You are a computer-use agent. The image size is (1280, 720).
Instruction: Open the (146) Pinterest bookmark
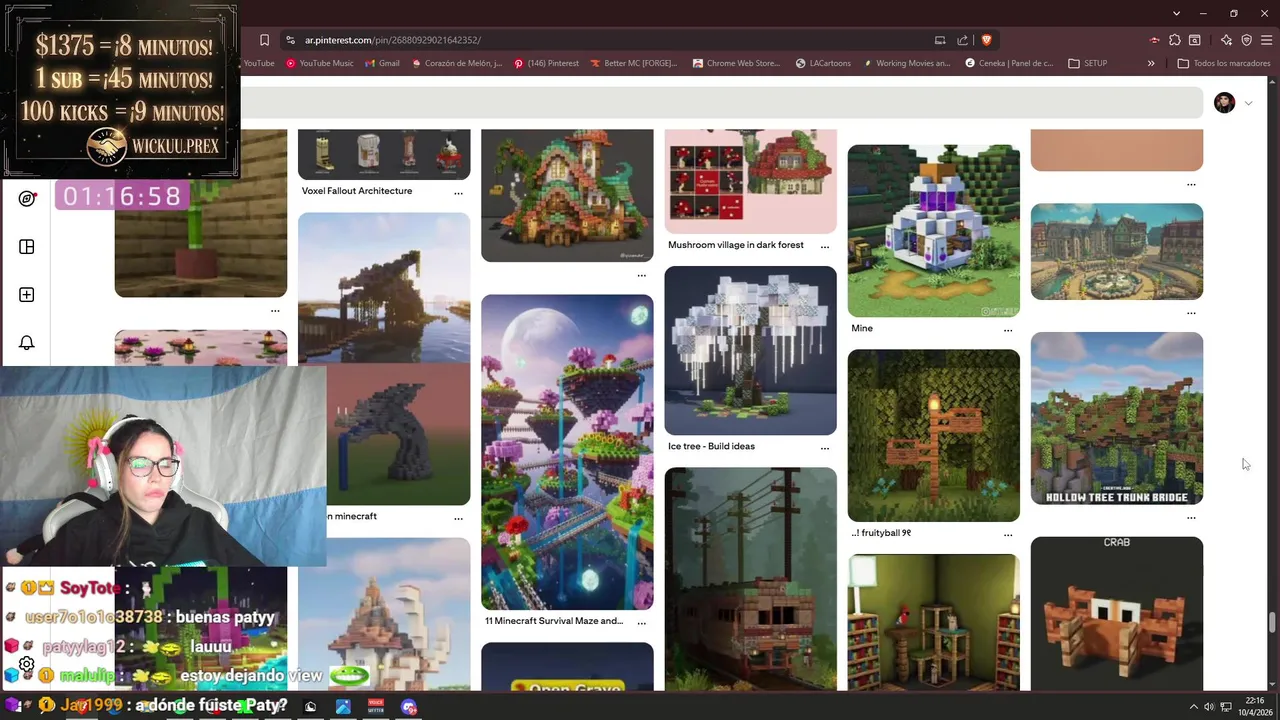[x=546, y=63]
